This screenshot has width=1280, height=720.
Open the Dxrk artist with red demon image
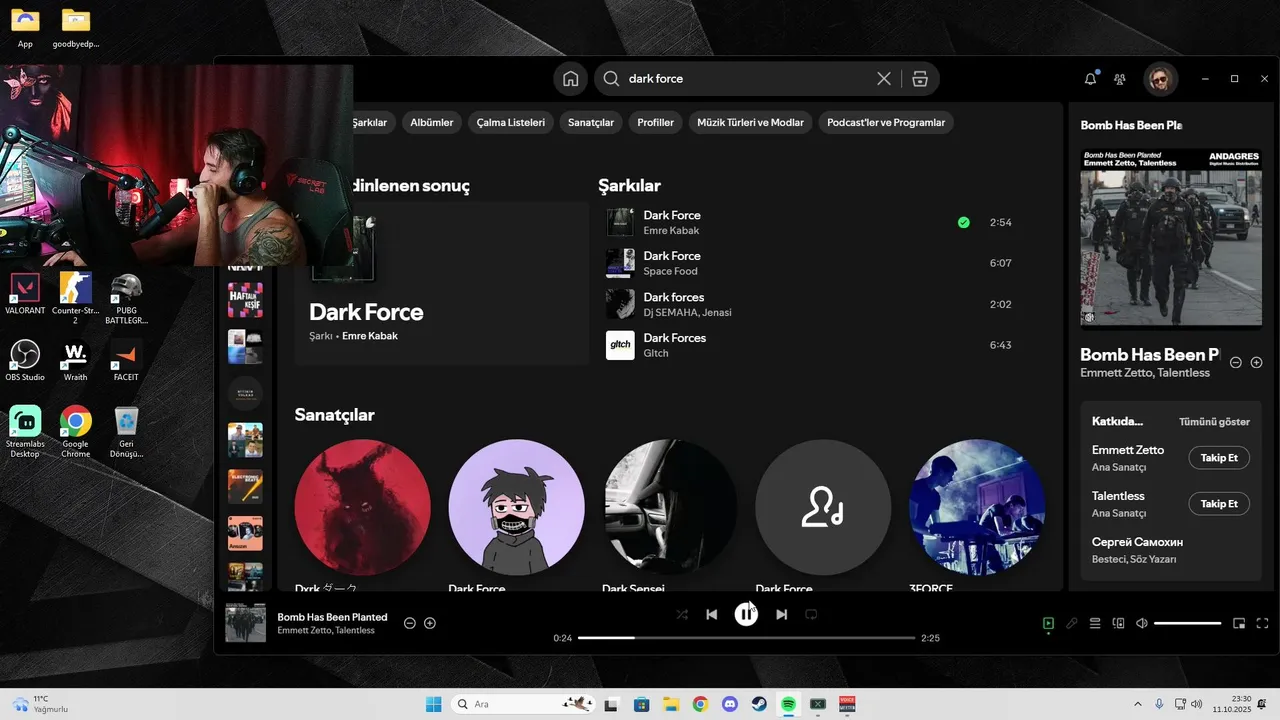pyautogui.click(x=363, y=507)
